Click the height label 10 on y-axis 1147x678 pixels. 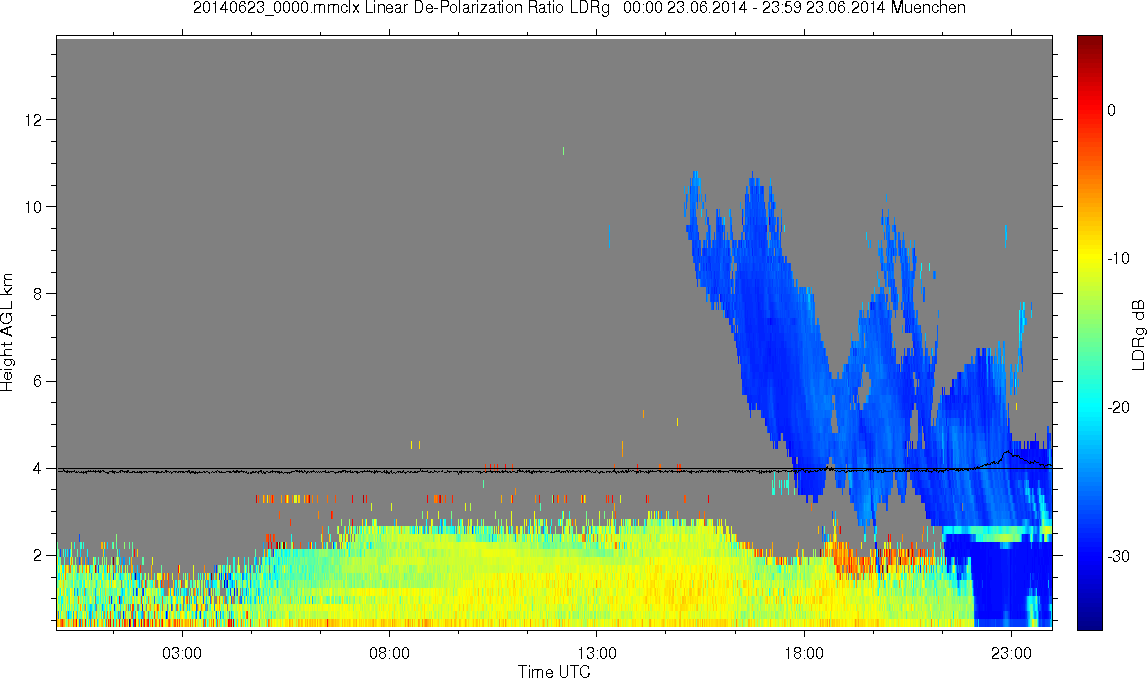[34, 207]
